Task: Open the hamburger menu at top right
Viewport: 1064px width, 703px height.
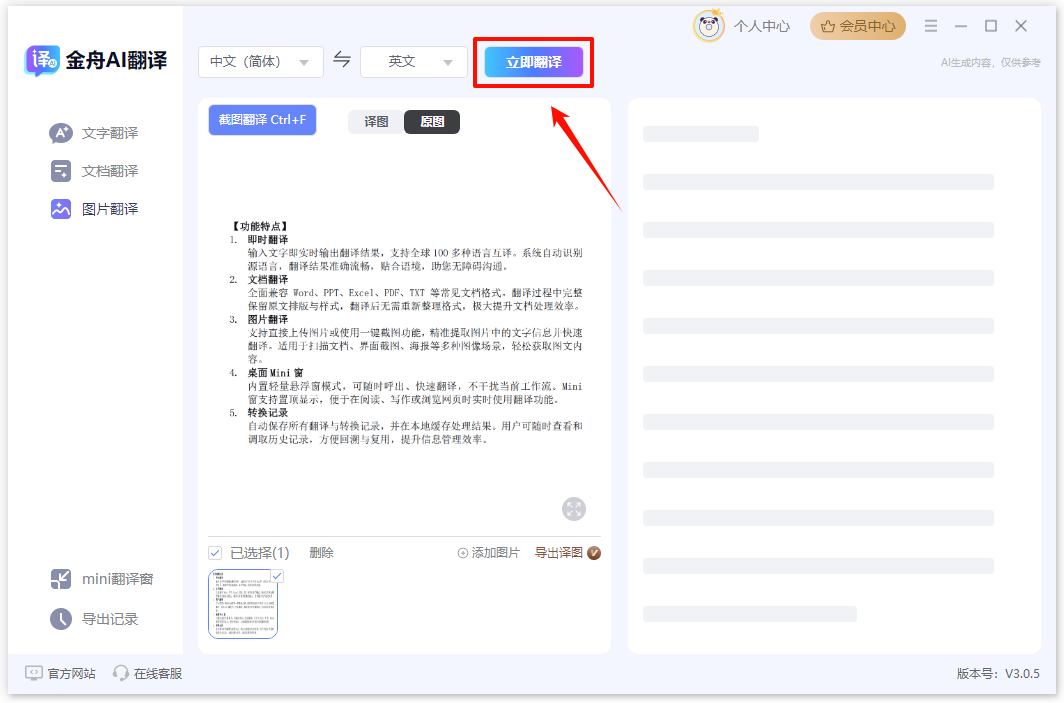Action: click(932, 26)
